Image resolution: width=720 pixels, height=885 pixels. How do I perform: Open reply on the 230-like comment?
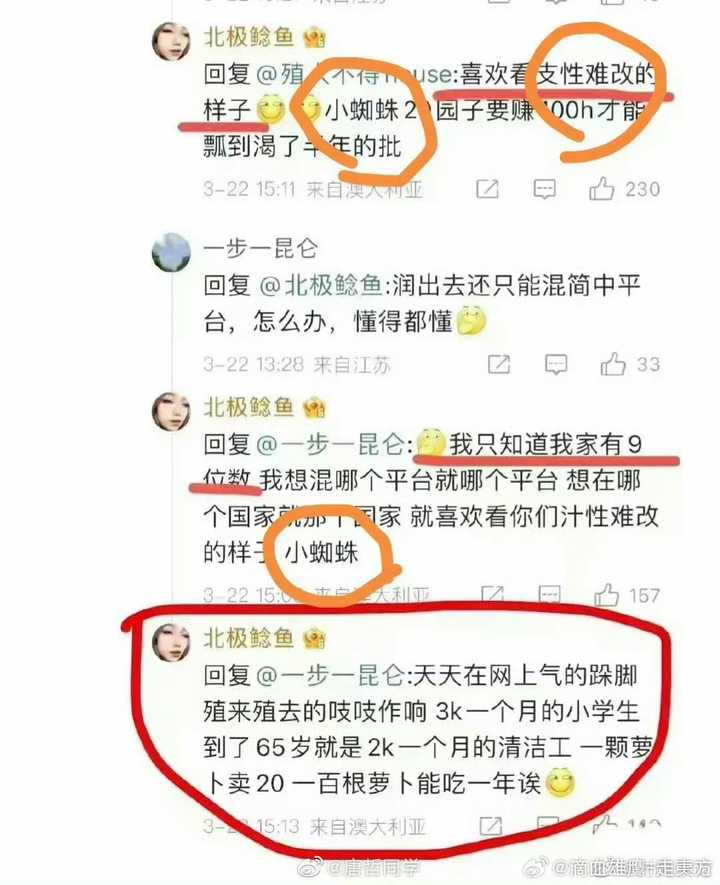(545, 189)
